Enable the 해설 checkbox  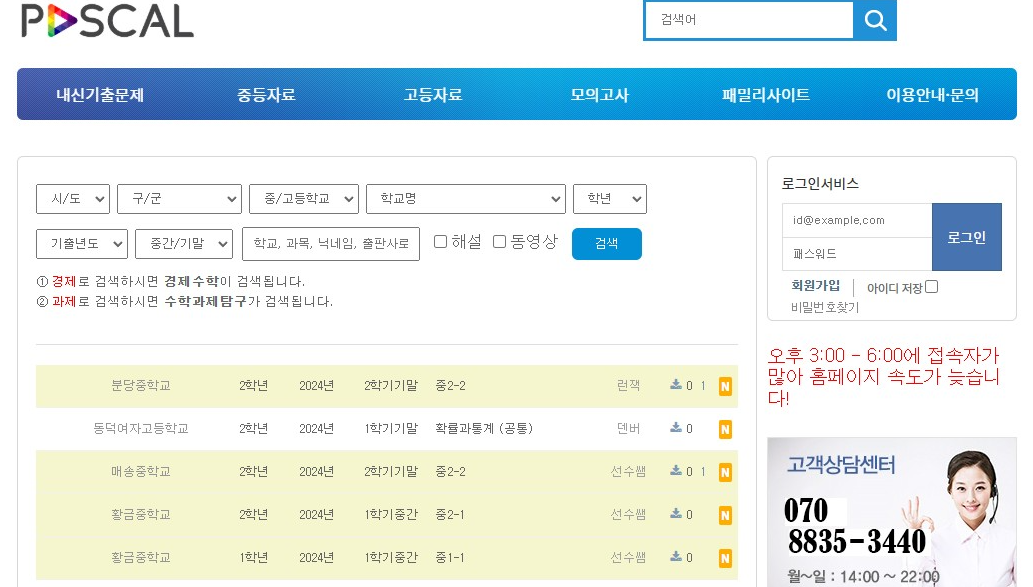coord(441,240)
